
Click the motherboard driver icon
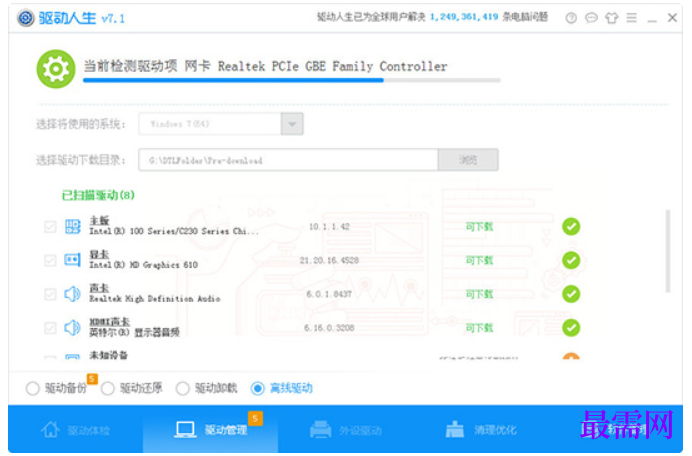coord(73,226)
